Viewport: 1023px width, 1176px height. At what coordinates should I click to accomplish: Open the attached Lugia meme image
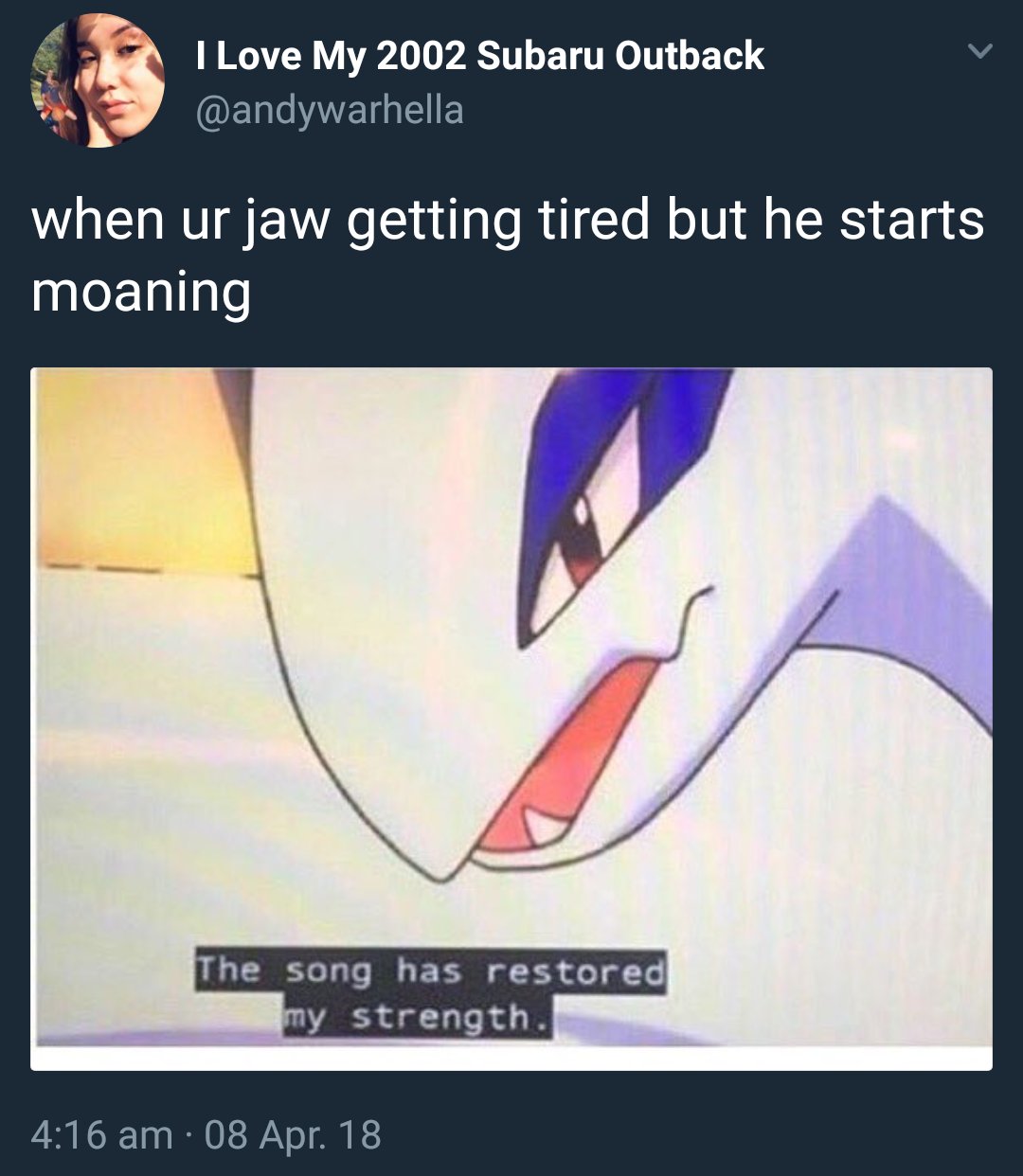[x=511, y=719]
